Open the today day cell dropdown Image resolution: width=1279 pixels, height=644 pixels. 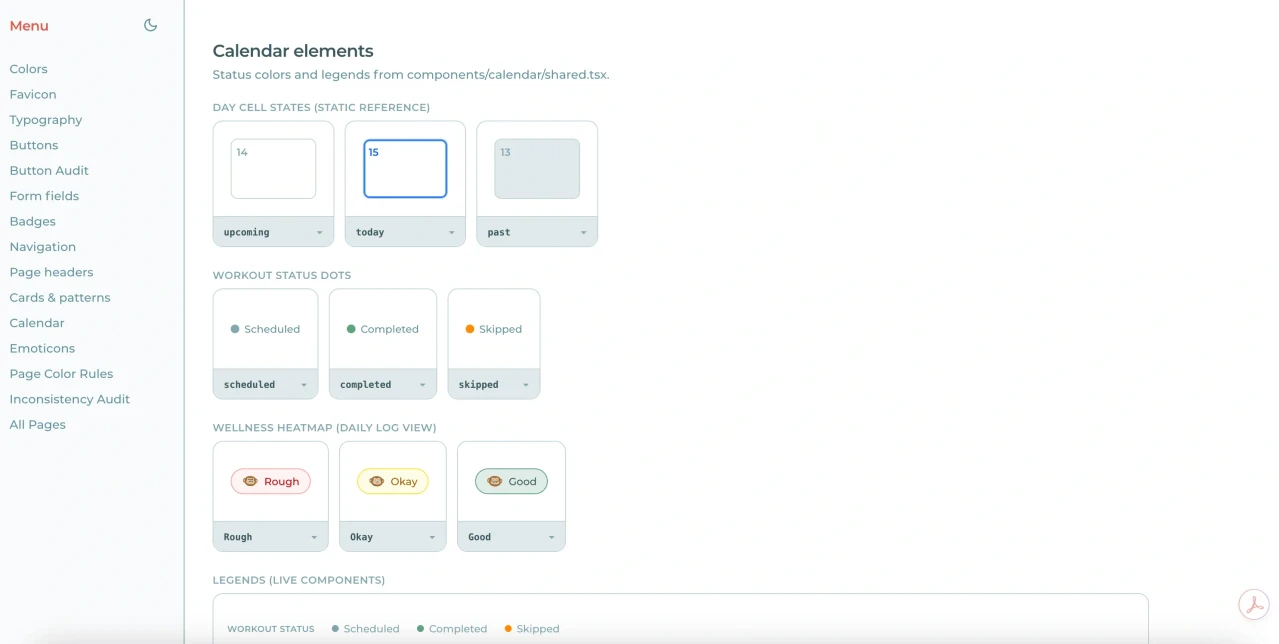point(405,232)
